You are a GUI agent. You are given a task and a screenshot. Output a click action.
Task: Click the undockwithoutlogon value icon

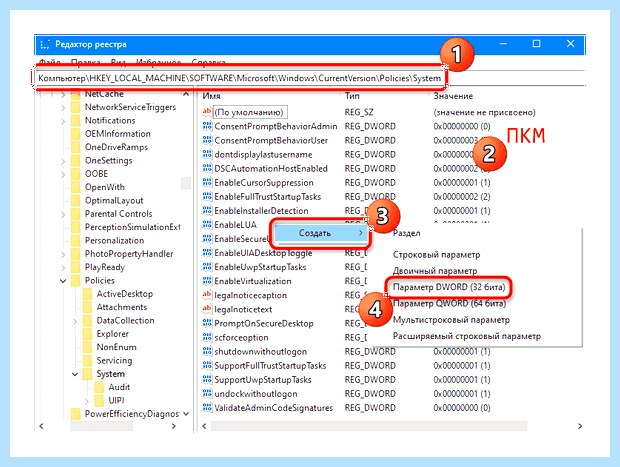(x=207, y=393)
